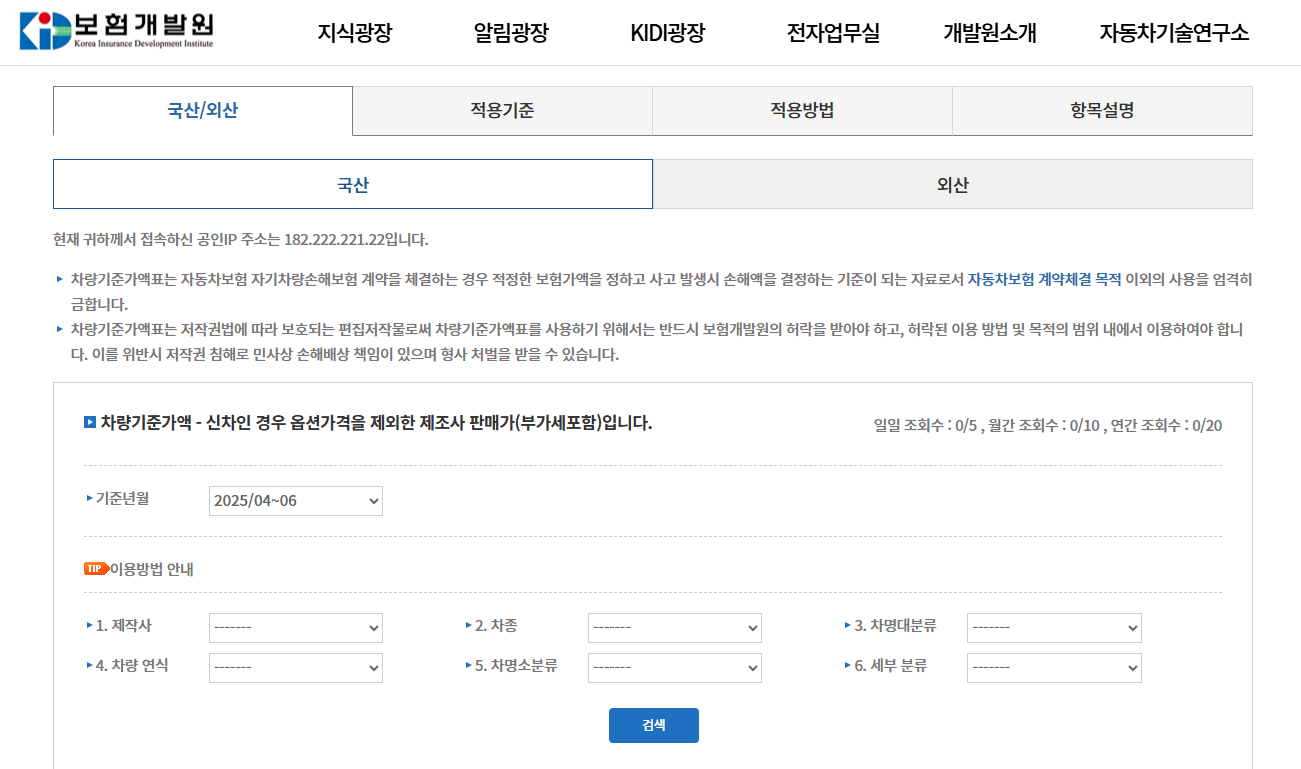This screenshot has height=769, width=1301.
Task: Open the 세부 분류 detail dropdown
Action: click(1053, 667)
